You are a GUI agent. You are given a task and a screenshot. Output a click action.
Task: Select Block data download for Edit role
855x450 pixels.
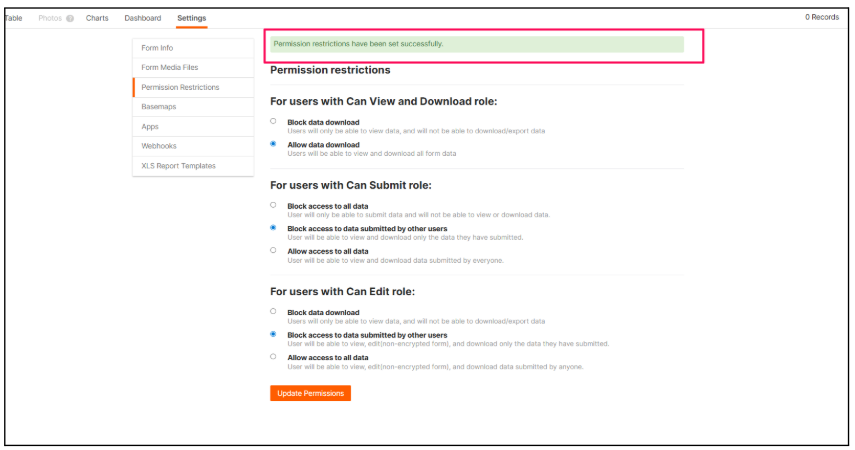pos(274,311)
